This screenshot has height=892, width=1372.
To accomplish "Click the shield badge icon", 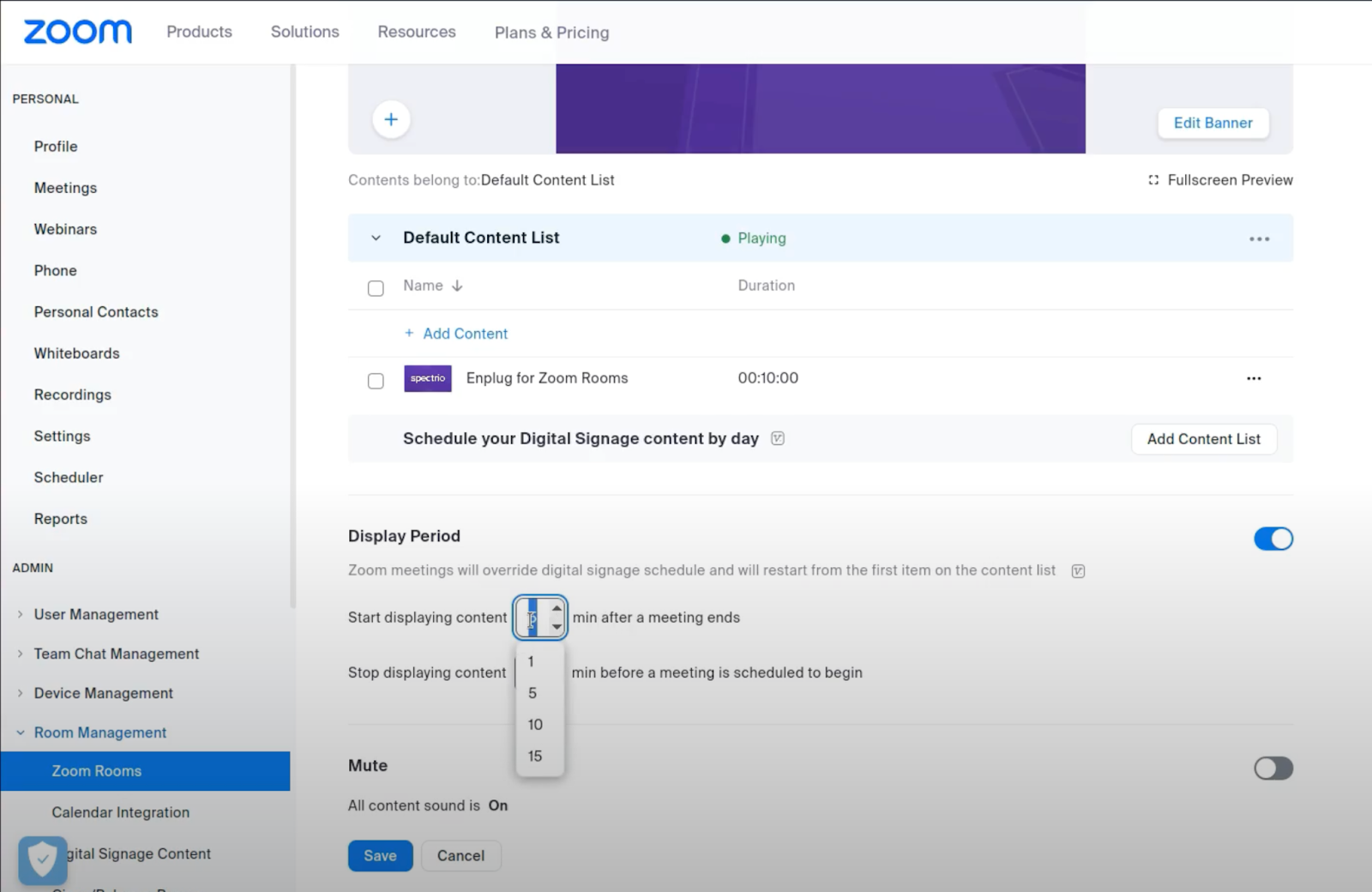I will point(43,859).
